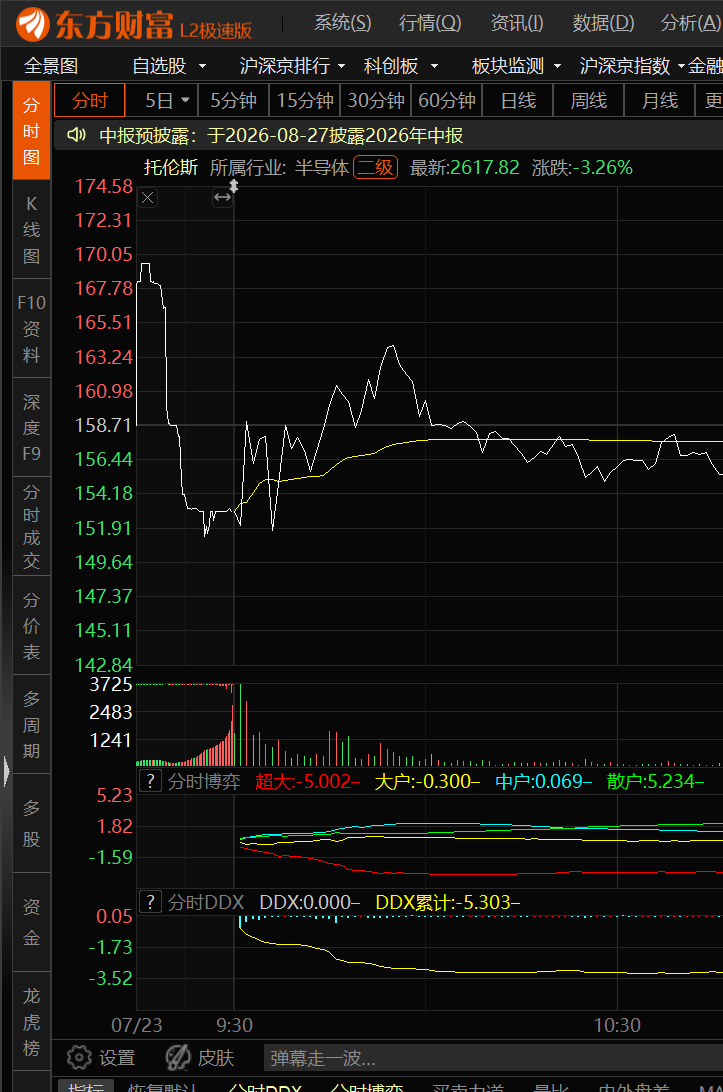The height and width of the screenshot is (1092, 723).
Task: Click the 最新:2617.82 value
Action: pyautogui.click(x=465, y=168)
